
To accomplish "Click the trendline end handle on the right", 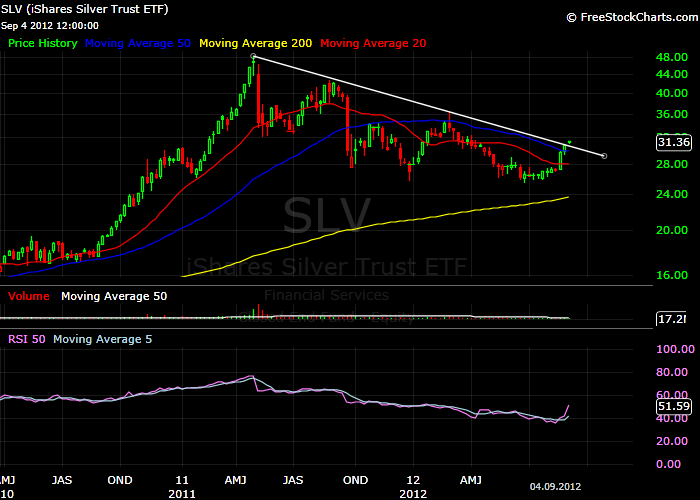I will [604, 156].
